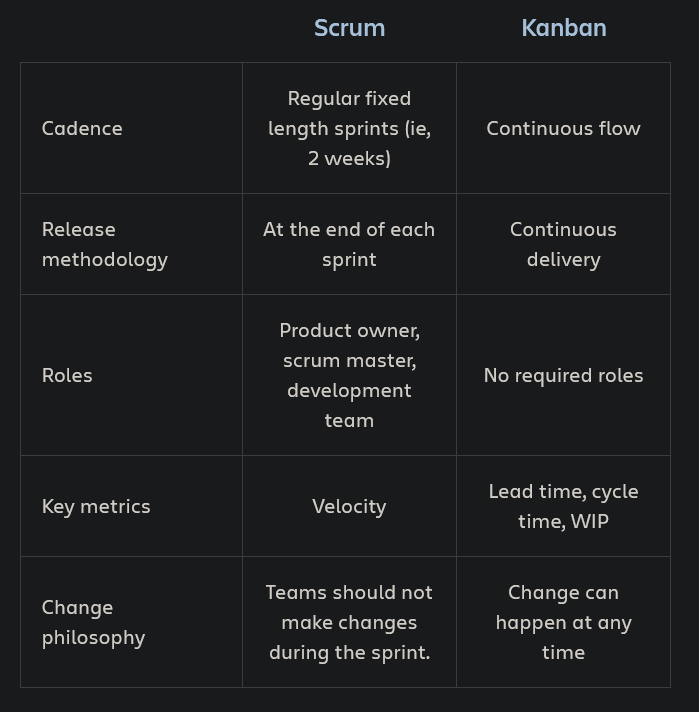Click the Product owner, scrum master cell
Viewport: 699px width, 712px height.
[349, 376]
